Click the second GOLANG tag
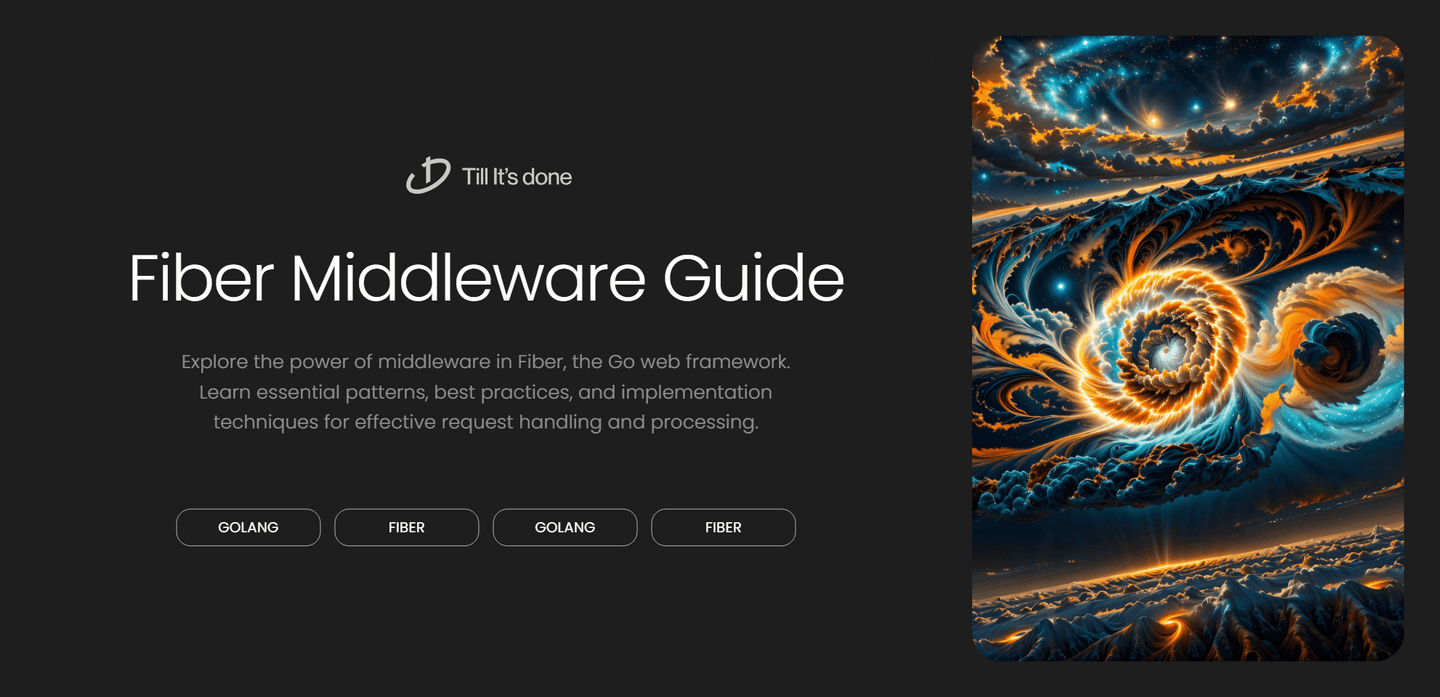The width and height of the screenshot is (1440, 697). pos(565,527)
